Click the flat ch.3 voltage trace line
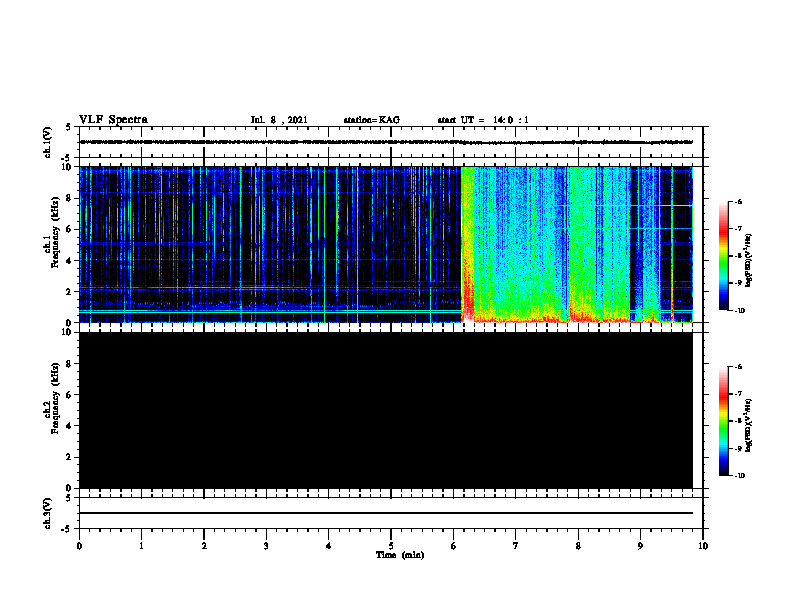The image size is (792, 612). coord(386,513)
